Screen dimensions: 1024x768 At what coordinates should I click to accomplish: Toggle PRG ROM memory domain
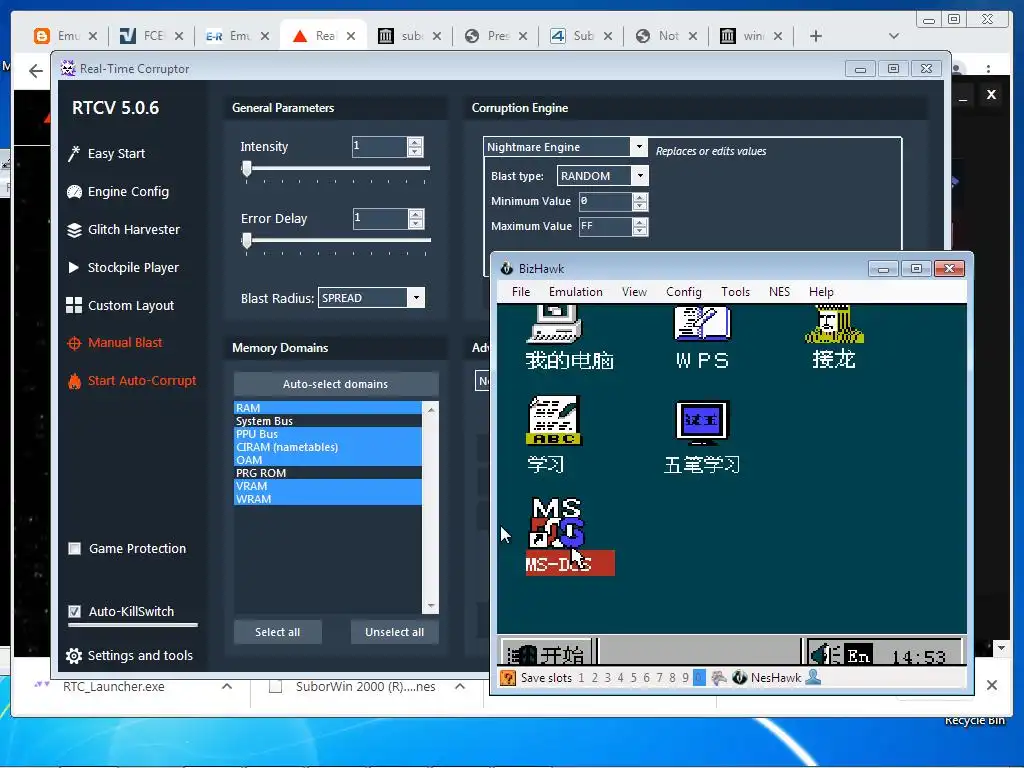click(x=328, y=473)
